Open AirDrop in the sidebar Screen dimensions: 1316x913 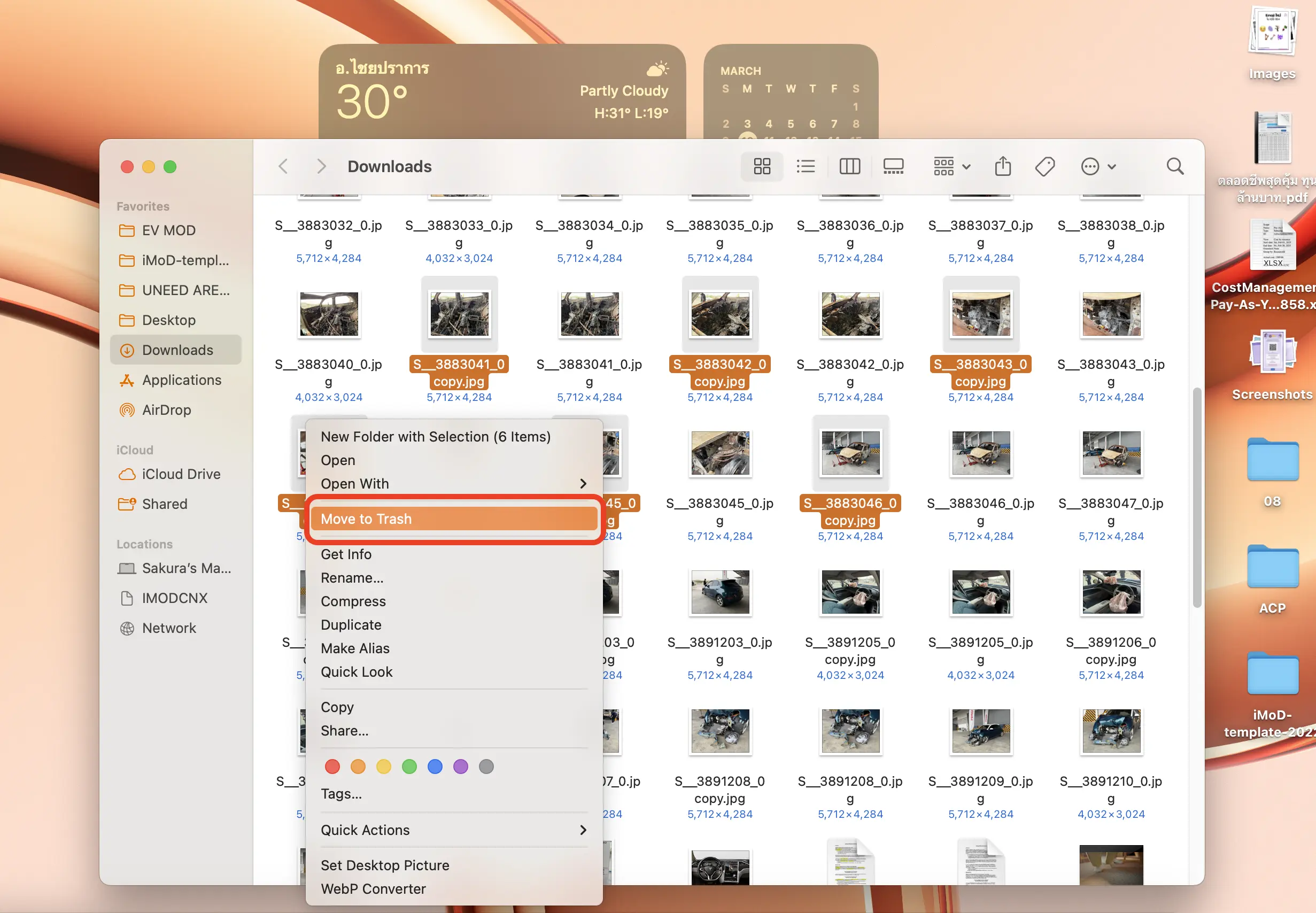(x=166, y=409)
